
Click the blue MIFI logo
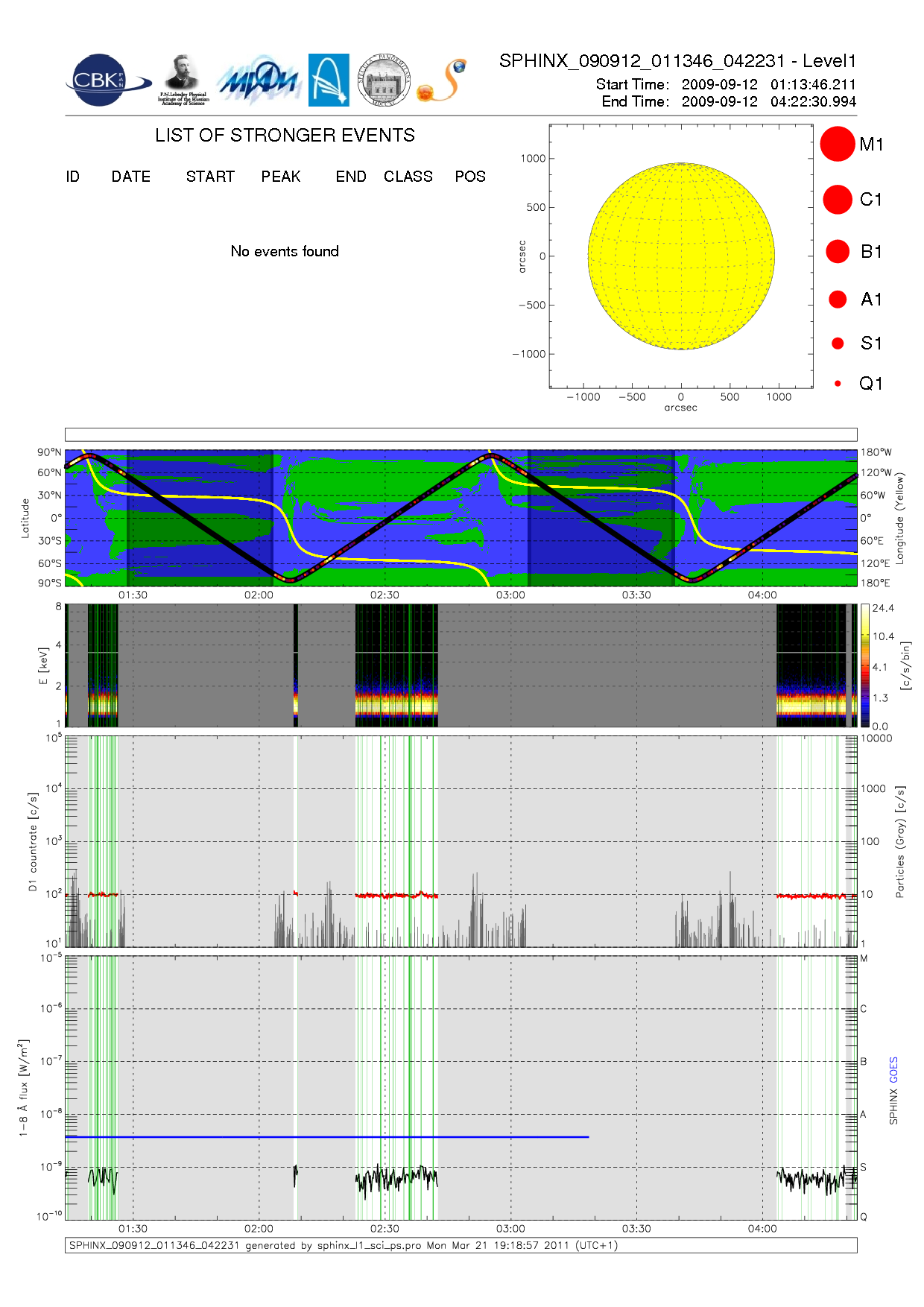(x=259, y=80)
